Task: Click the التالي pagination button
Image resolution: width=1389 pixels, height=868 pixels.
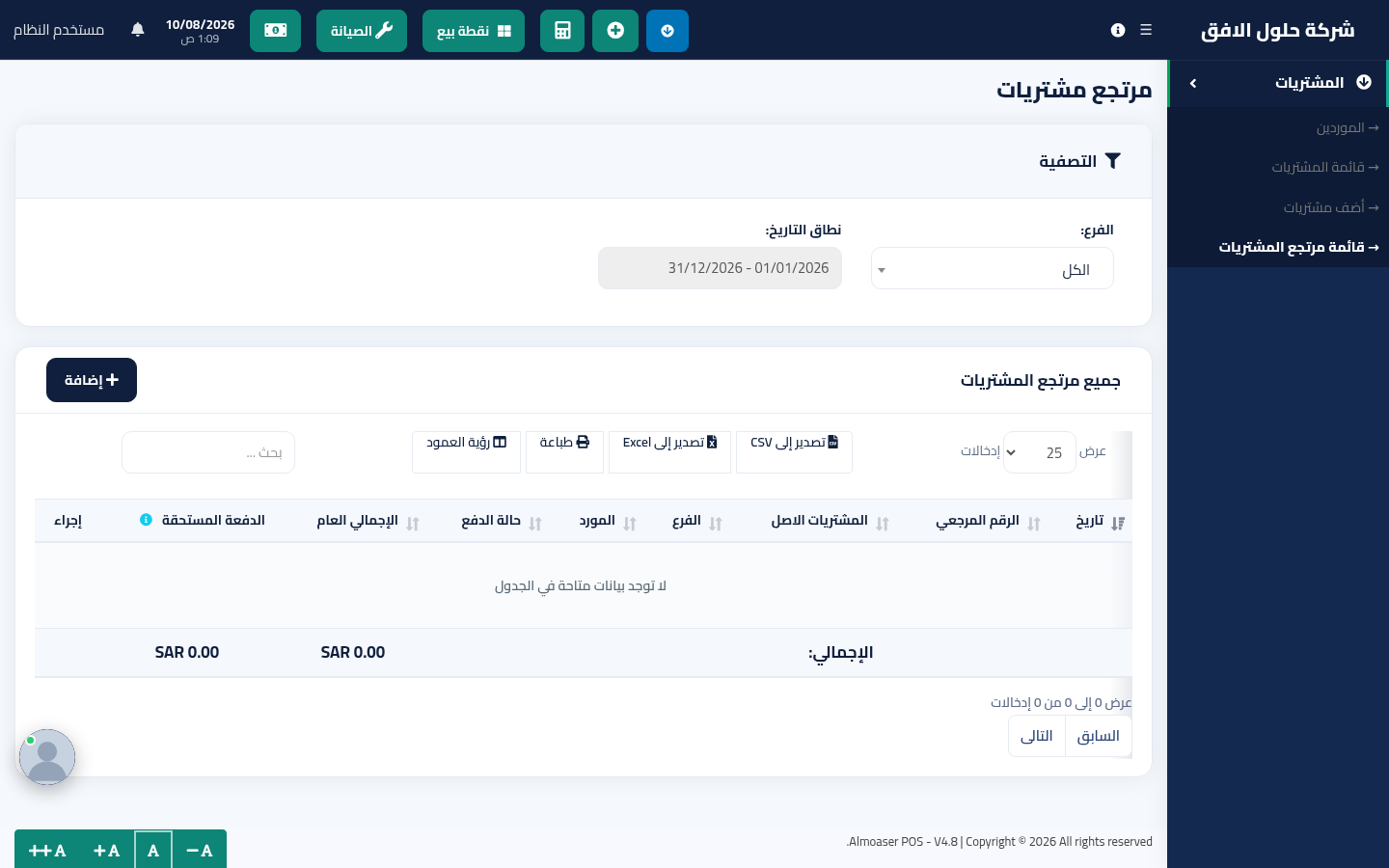Action: click(x=1037, y=736)
